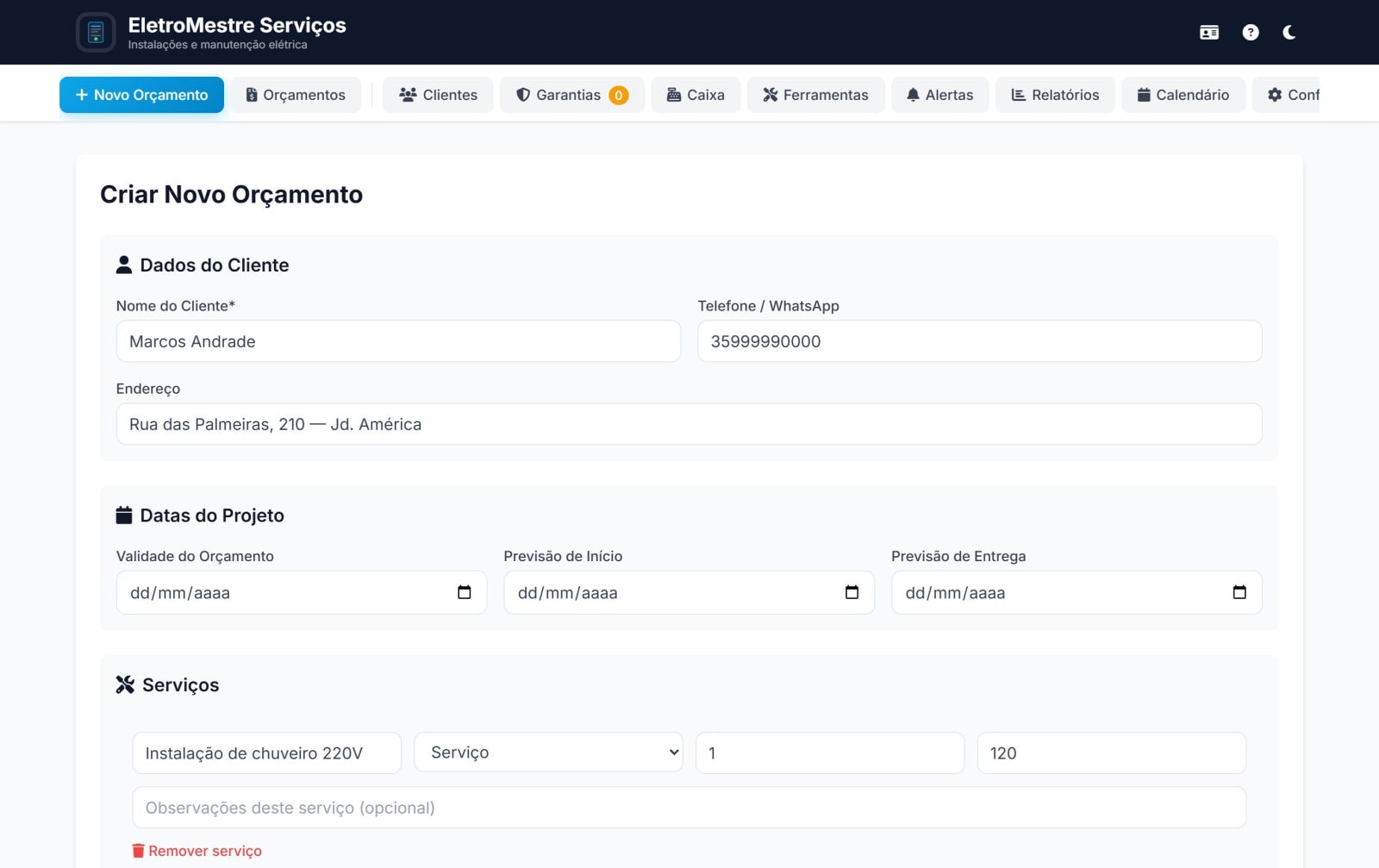Focus the Nome do Cliente field
1379x868 pixels.
(x=398, y=341)
